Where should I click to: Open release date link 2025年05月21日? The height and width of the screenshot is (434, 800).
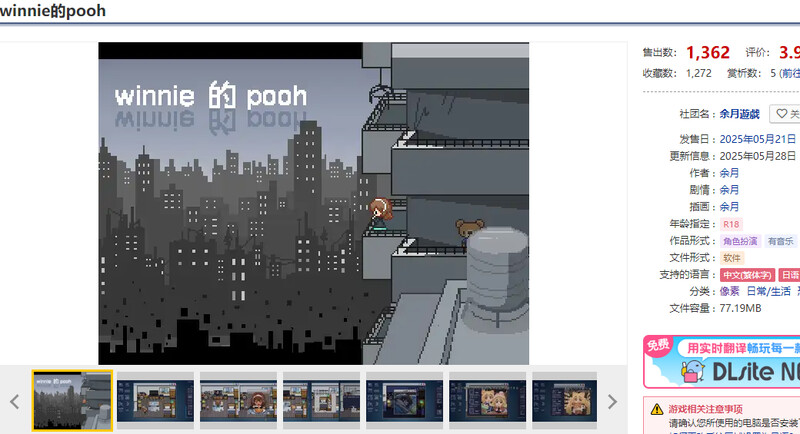758,139
